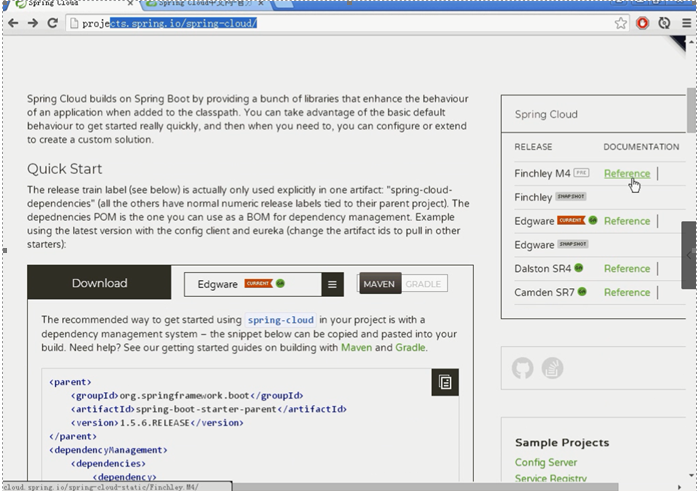Click the horizontal scrollbar at bottom
The width and height of the screenshot is (697, 491).
tap(426, 487)
